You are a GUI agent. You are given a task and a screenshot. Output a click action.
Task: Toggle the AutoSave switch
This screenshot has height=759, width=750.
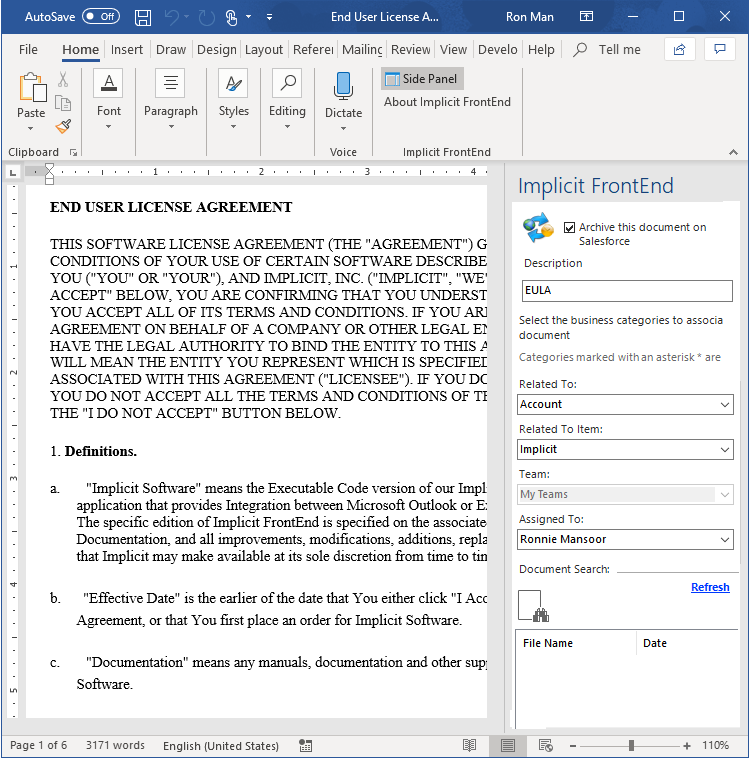pyautogui.click(x=100, y=17)
